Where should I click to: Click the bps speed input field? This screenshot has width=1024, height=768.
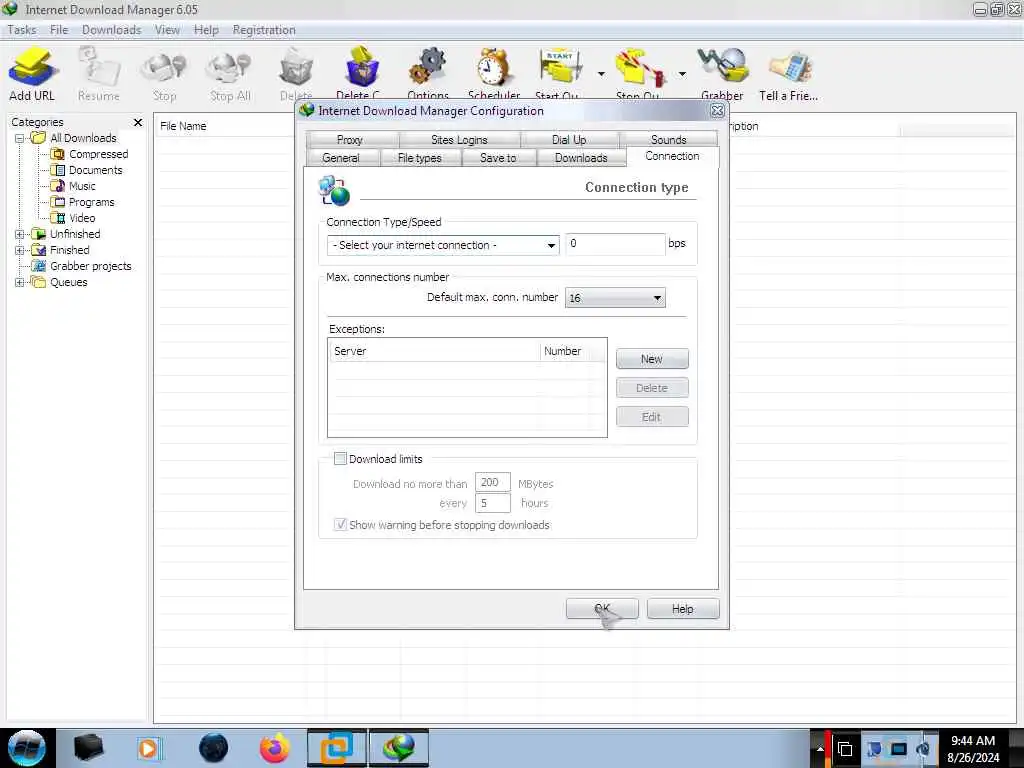coord(615,244)
